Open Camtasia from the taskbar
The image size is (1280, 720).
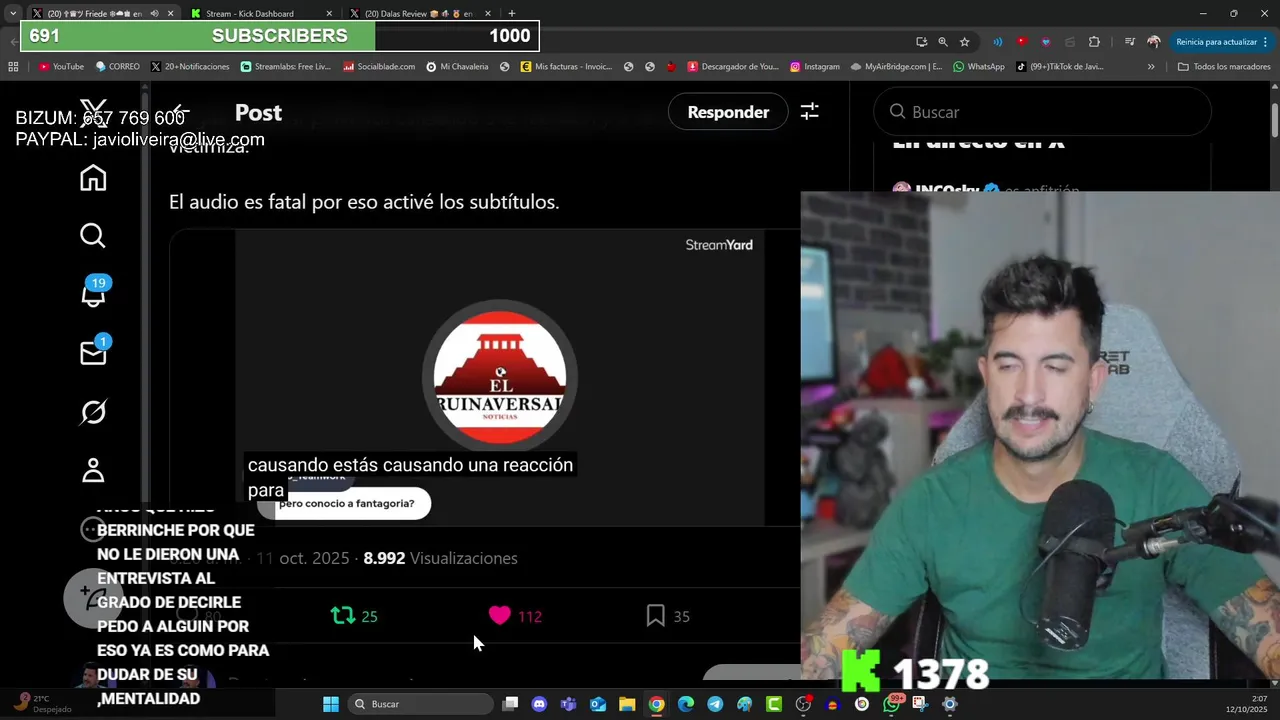click(774, 704)
